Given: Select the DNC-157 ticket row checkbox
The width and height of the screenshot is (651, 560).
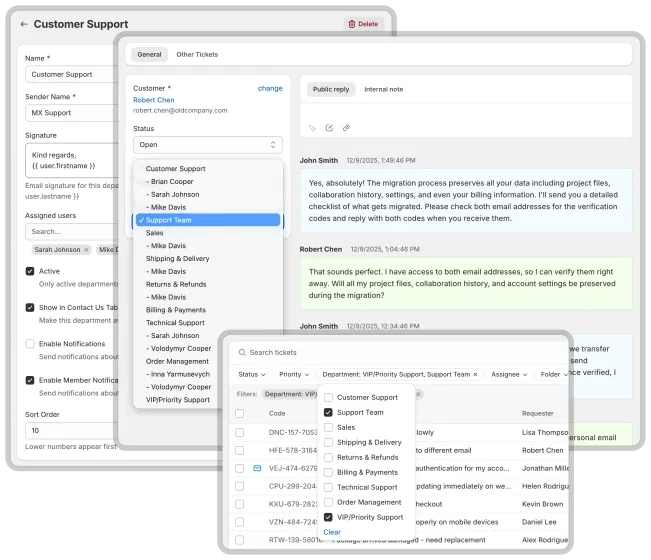Looking at the screenshot, I should click(240, 433).
